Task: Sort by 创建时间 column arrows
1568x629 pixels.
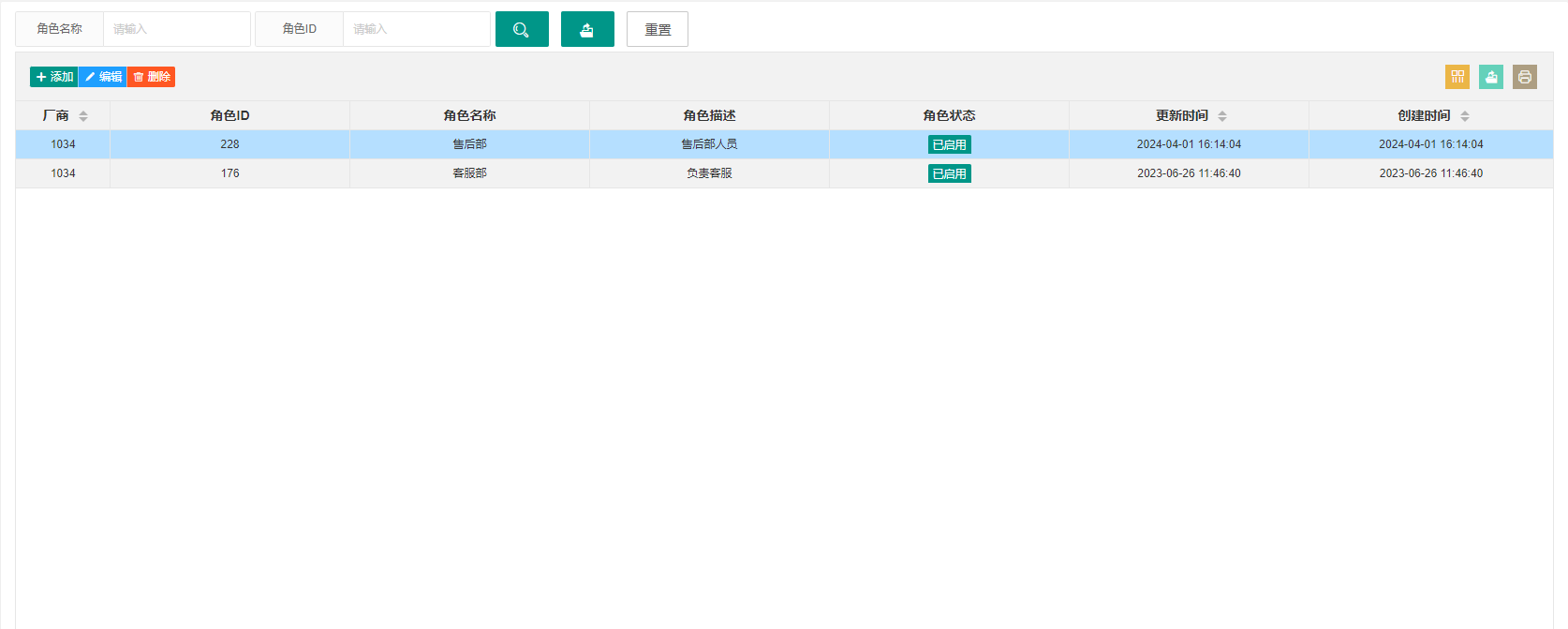Action: click(1465, 116)
